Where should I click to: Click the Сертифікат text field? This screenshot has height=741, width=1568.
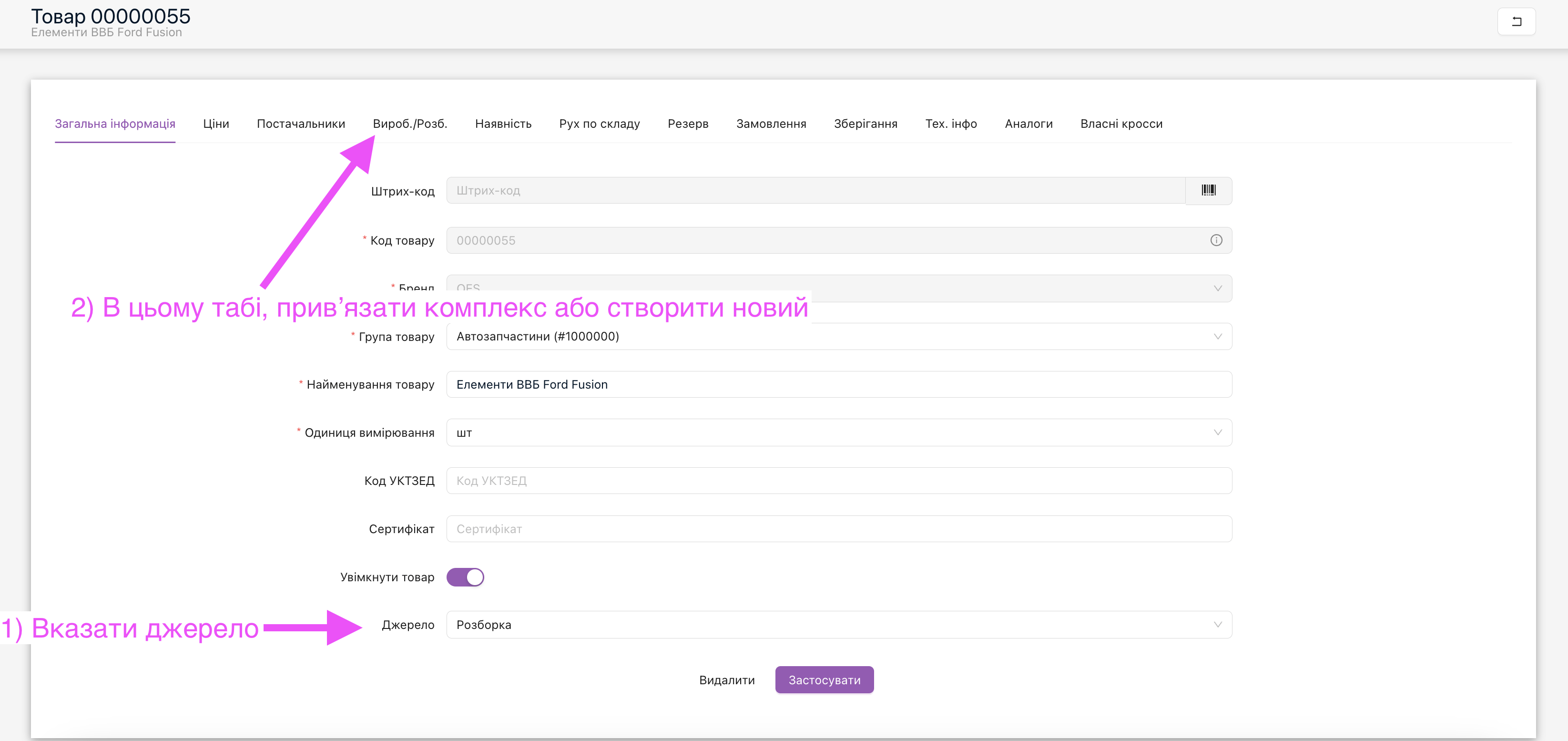[x=839, y=529]
